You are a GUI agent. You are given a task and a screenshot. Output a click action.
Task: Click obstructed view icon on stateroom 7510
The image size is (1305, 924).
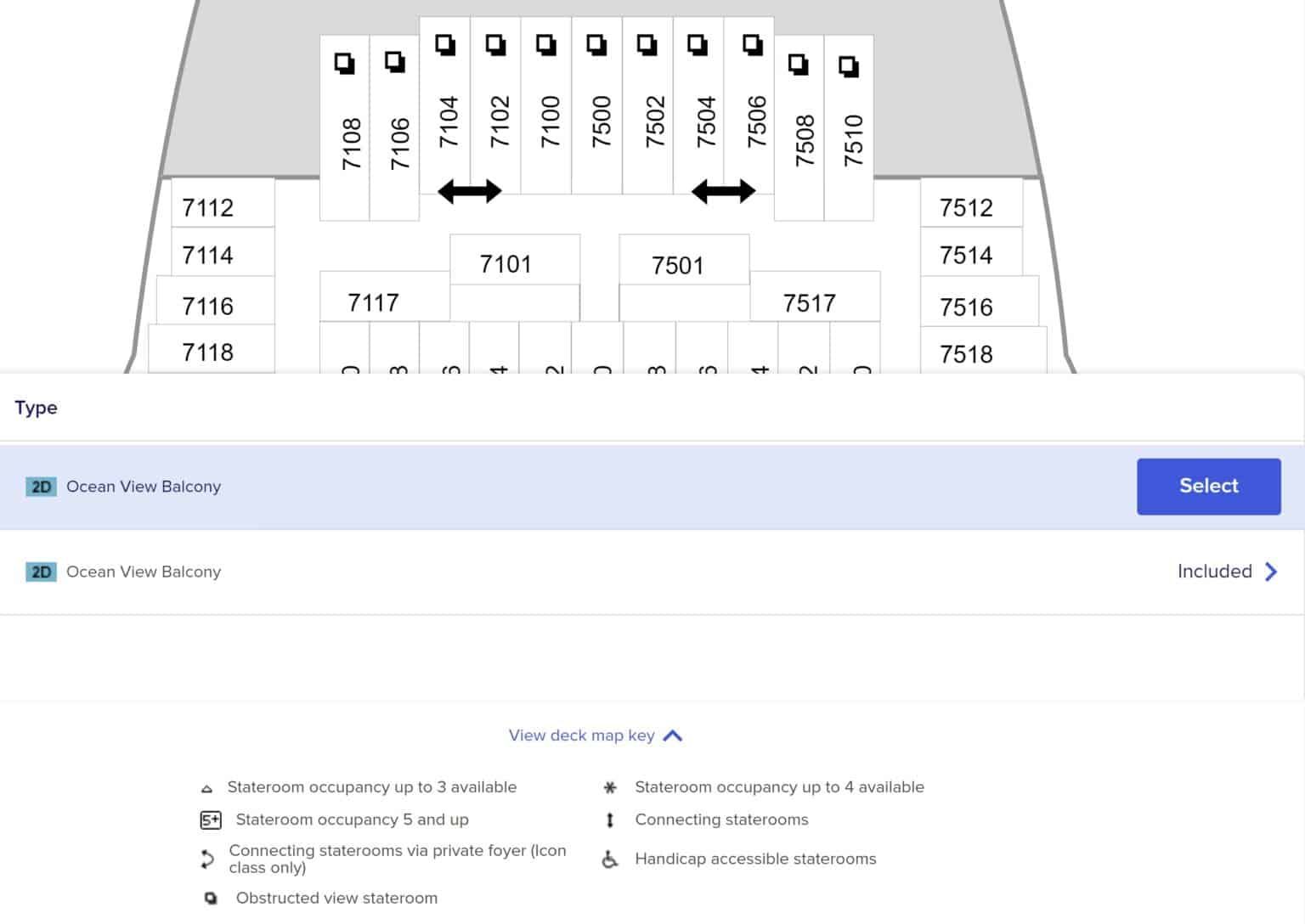(848, 66)
